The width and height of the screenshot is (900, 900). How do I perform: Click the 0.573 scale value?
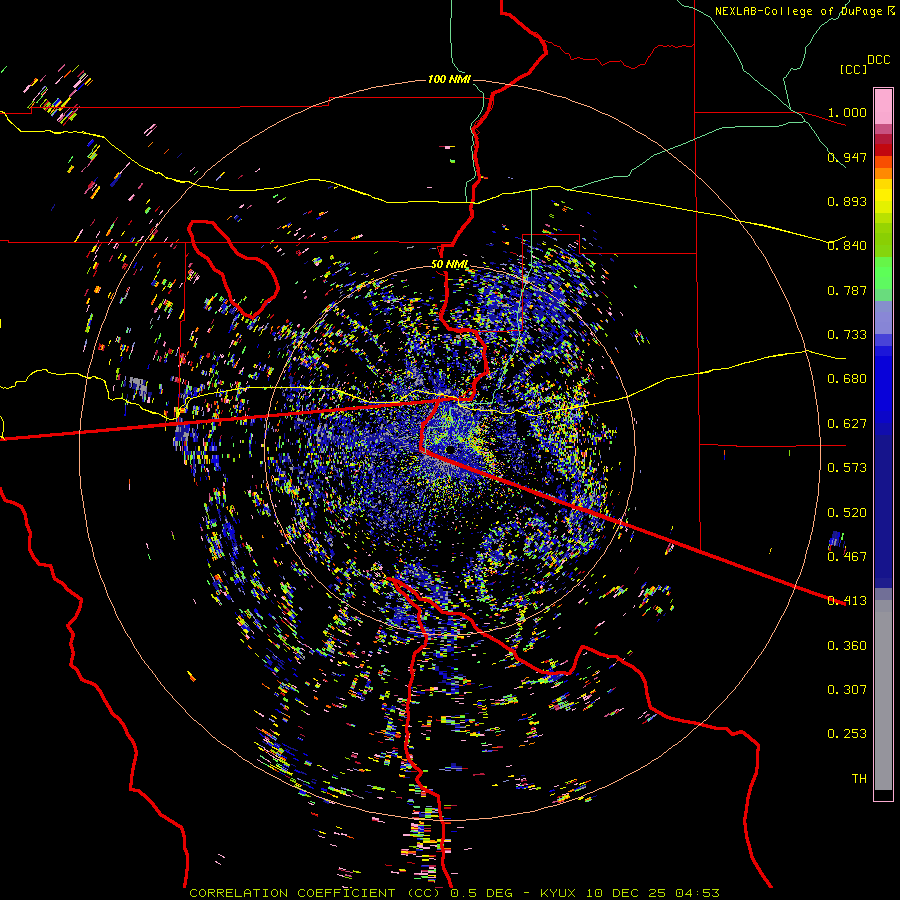tap(847, 468)
